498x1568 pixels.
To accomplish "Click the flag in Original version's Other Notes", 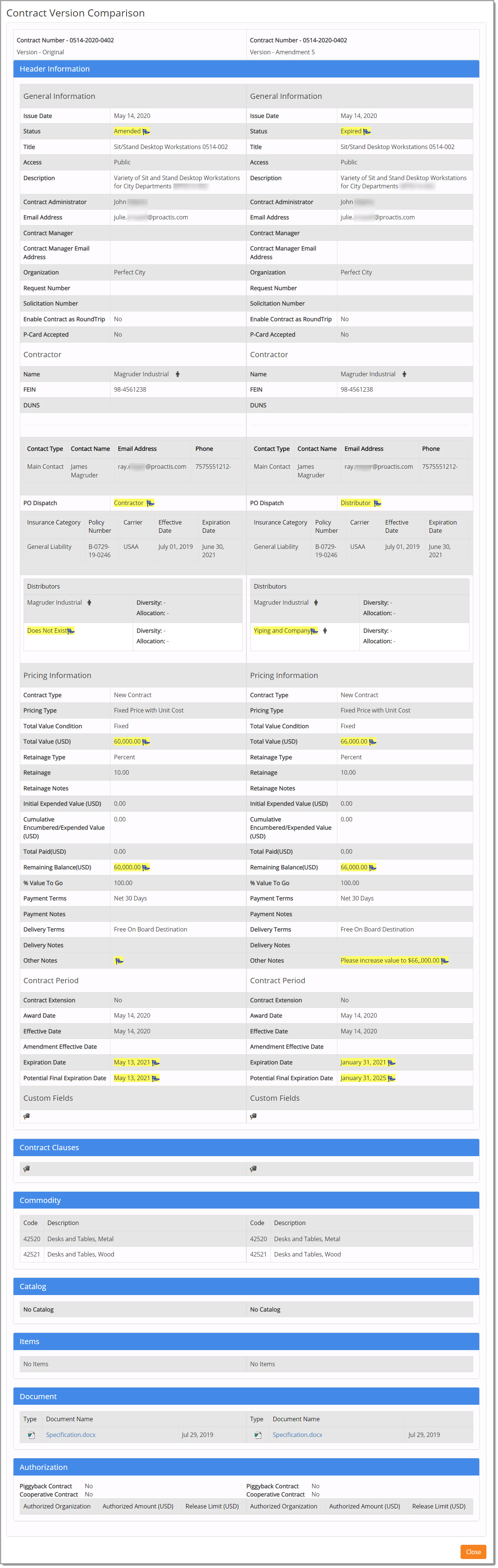I will coord(119,961).
